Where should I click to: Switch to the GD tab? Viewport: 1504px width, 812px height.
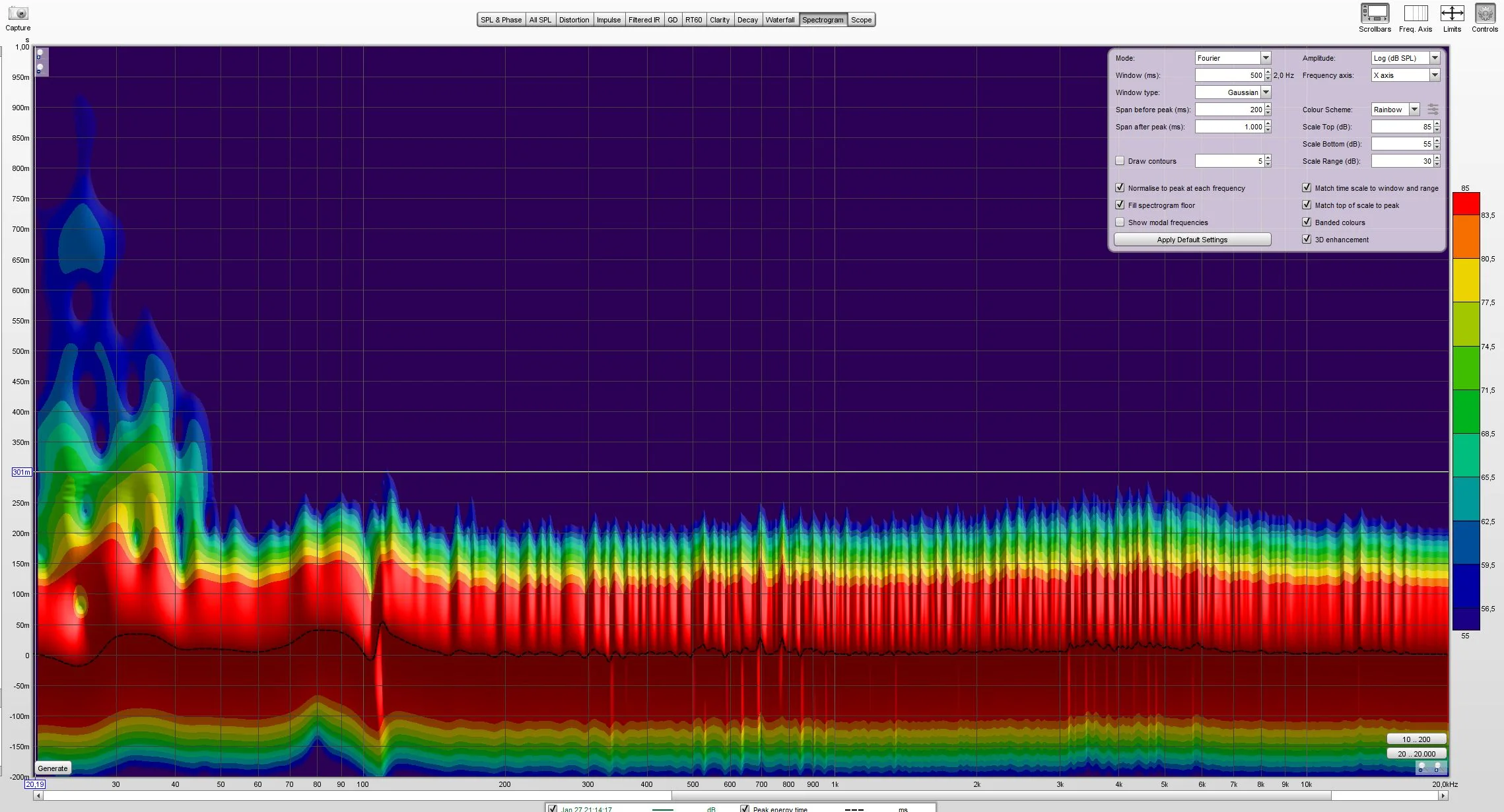coord(673,20)
